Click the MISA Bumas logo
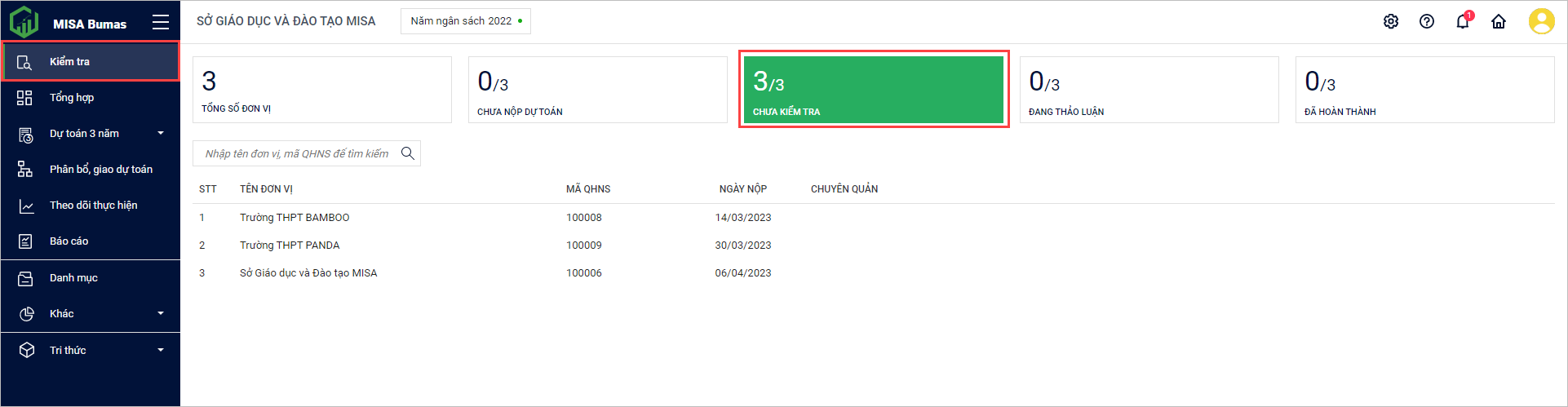This screenshot has height=407, width=1568. tap(24, 22)
